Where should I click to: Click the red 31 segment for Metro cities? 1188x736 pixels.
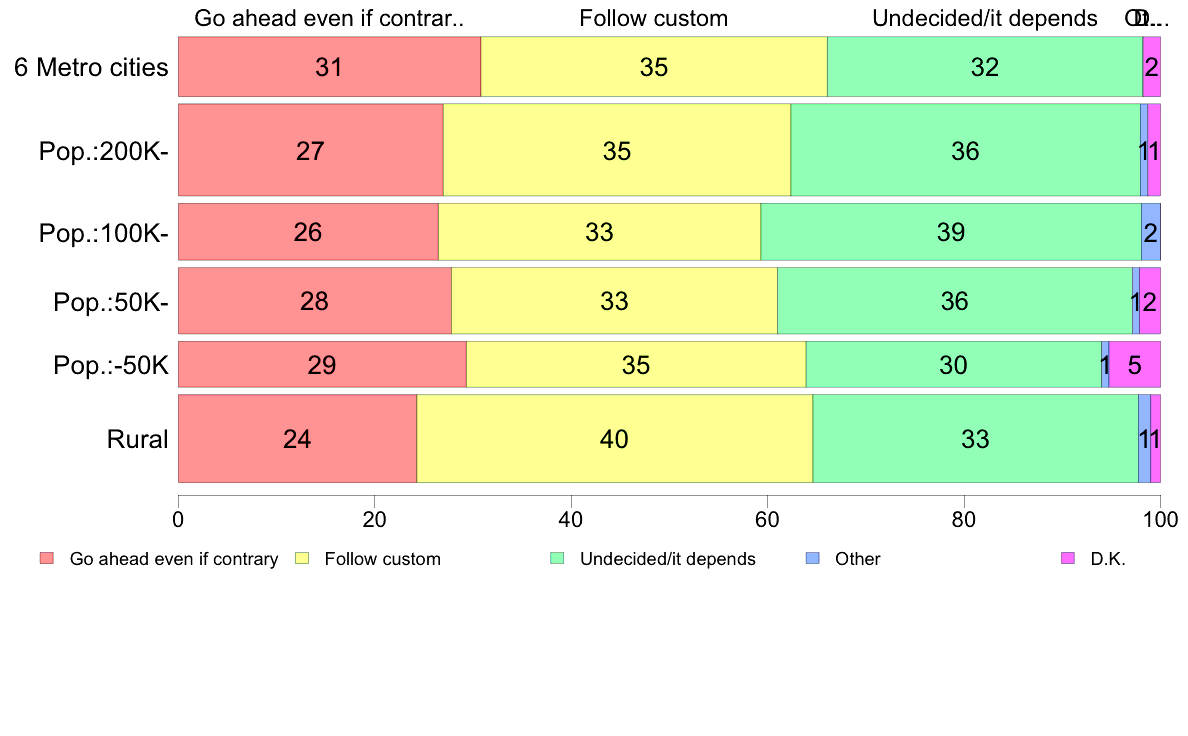pos(330,67)
